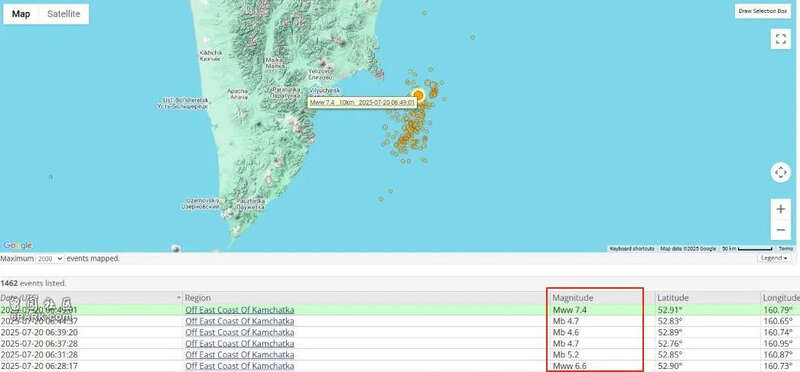Open the first Off East Coast Of Kamchatka link
The image size is (800, 372).
239,310
